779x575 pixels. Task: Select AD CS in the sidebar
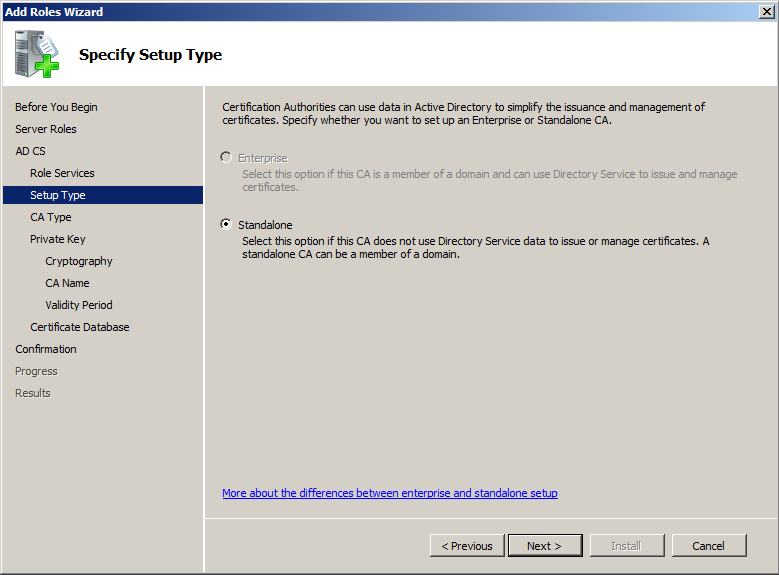pyautogui.click(x=30, y=151)
